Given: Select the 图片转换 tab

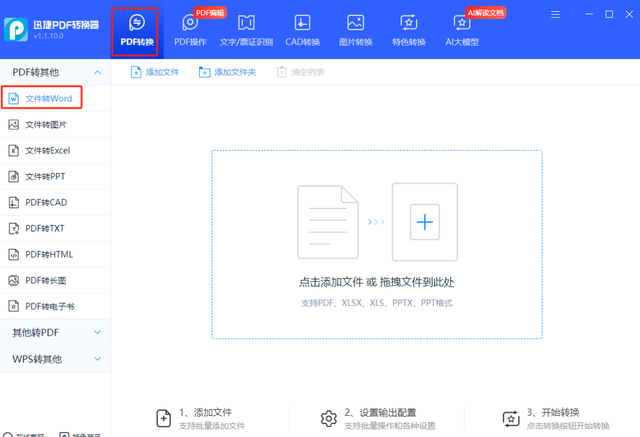Looking at the screenshot, I should click(356, 31).
